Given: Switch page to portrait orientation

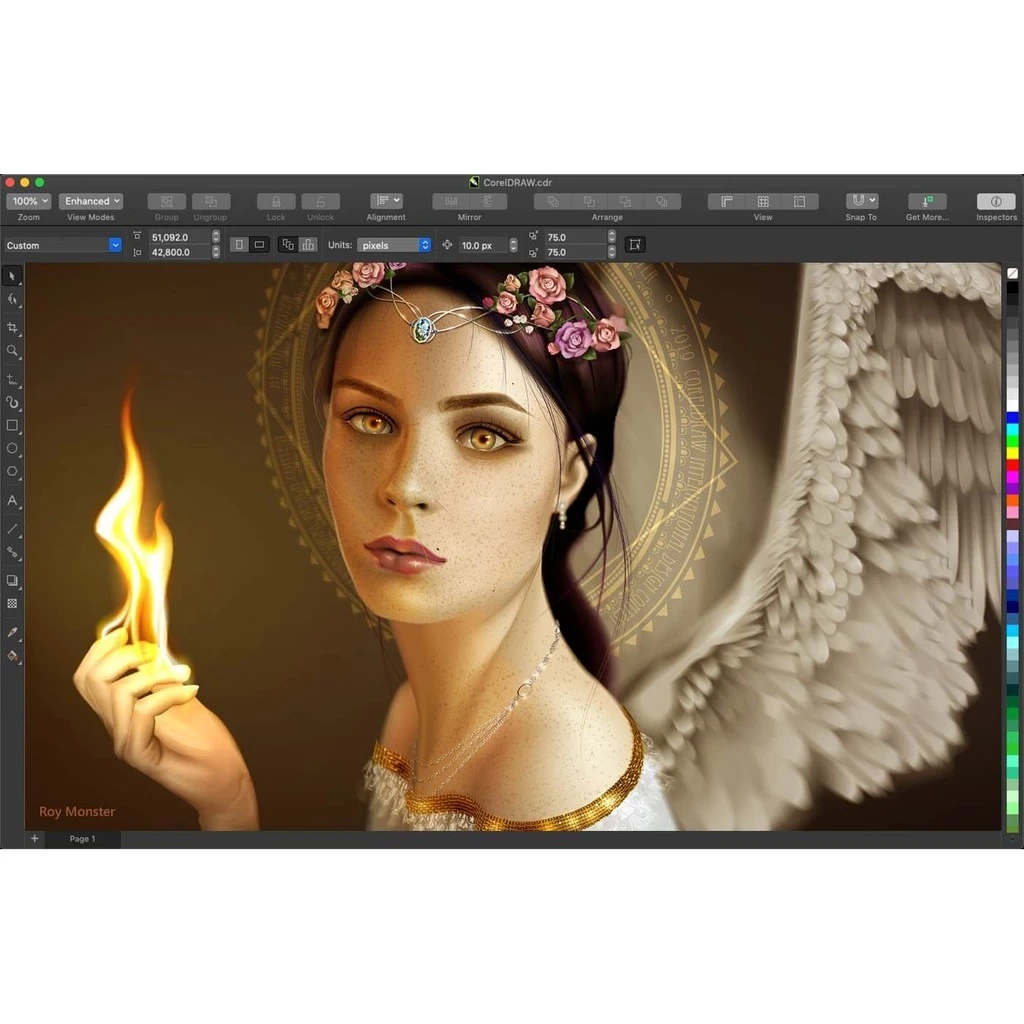Looking at the screenshot, I should (239, 244).
